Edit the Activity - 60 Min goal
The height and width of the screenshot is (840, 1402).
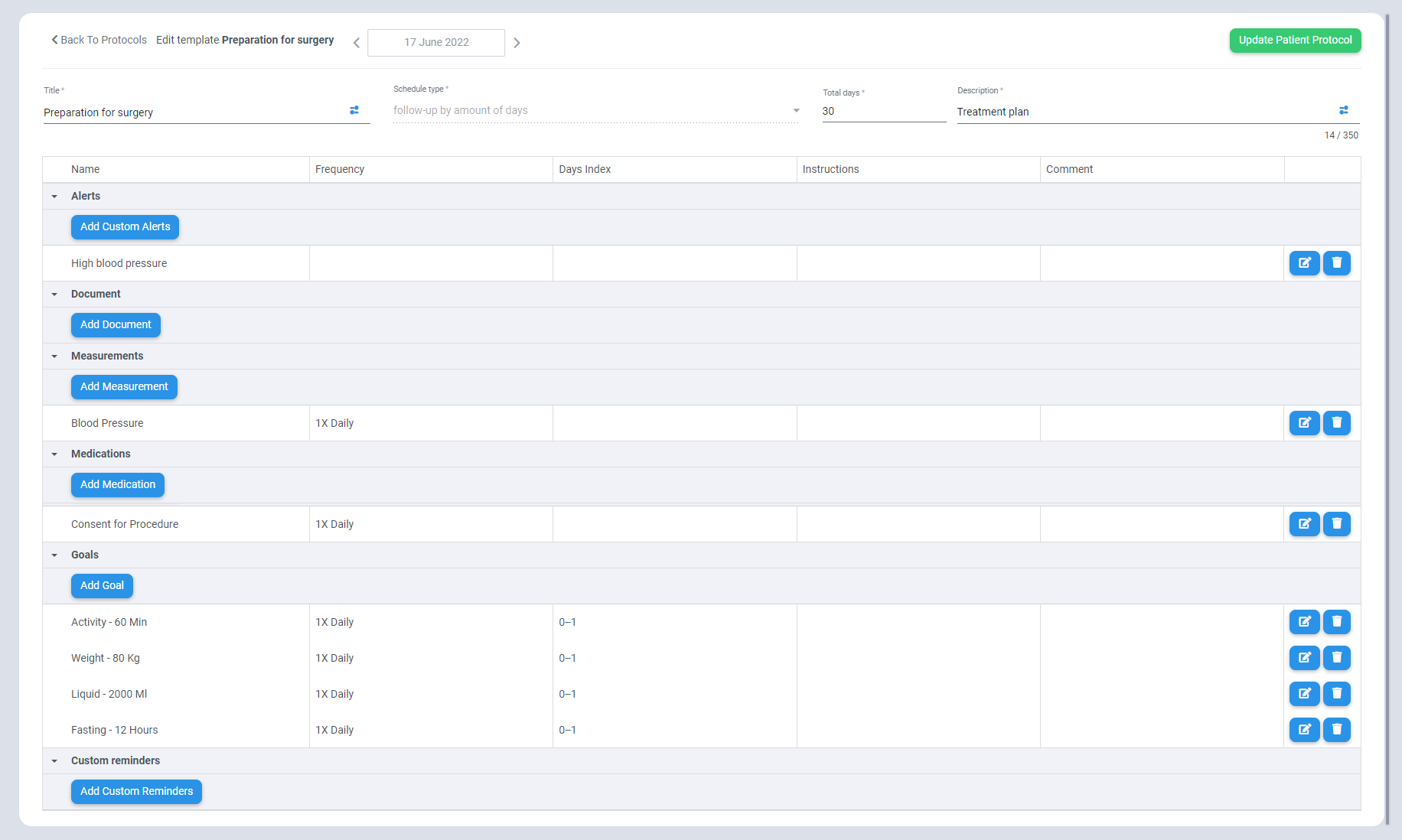[1304, 622]
